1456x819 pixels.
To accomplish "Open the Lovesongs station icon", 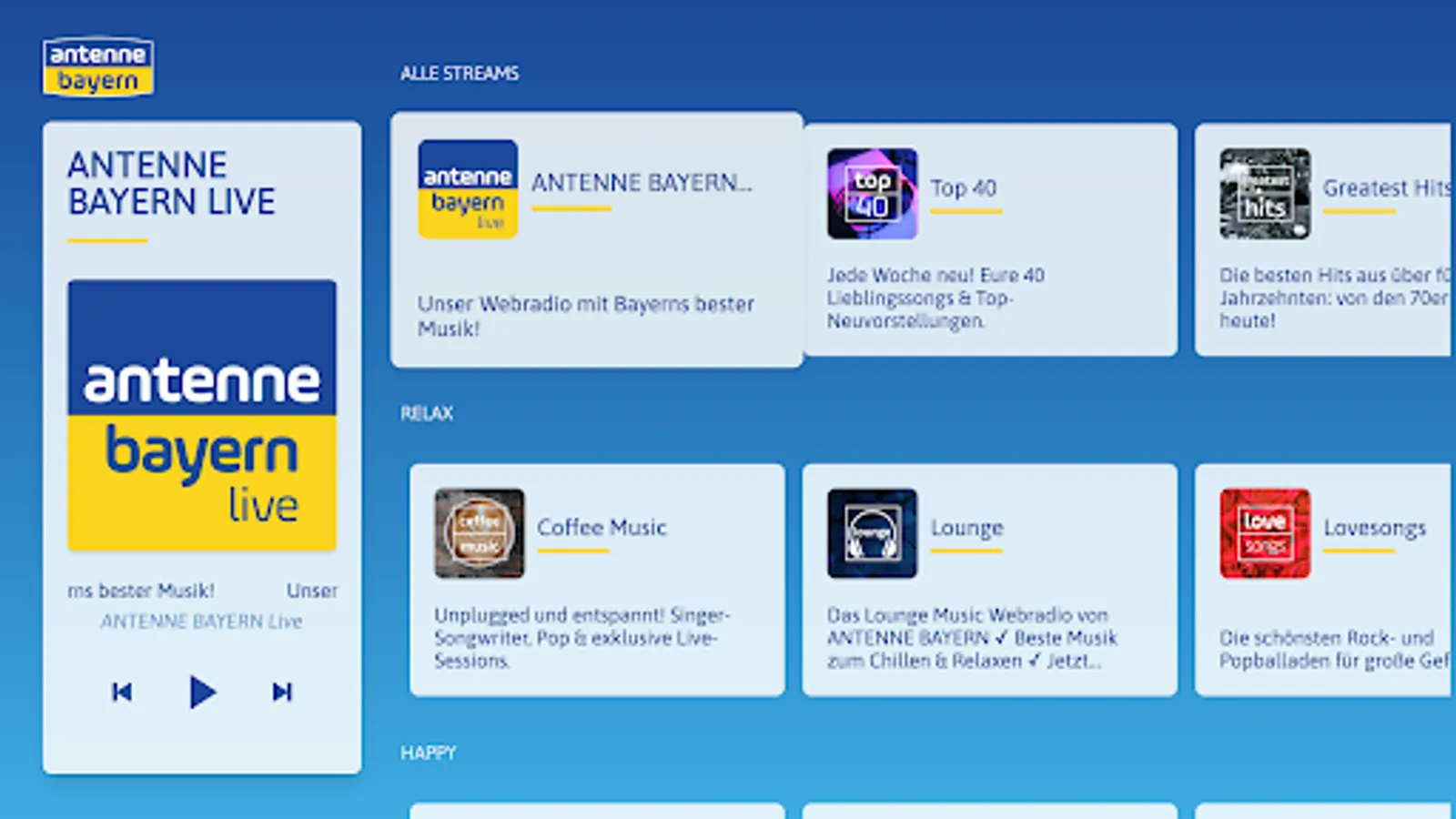I will [1265, 535].
